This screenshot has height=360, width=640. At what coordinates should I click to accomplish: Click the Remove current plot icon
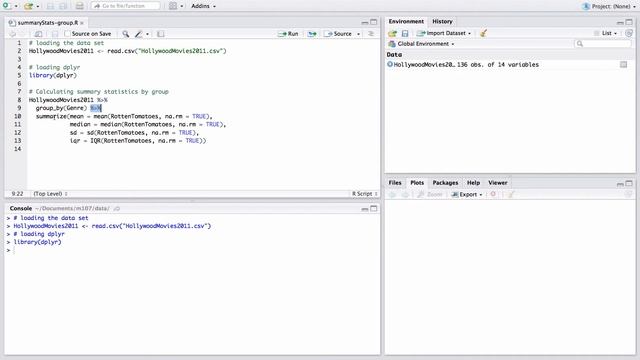[493, 195]
